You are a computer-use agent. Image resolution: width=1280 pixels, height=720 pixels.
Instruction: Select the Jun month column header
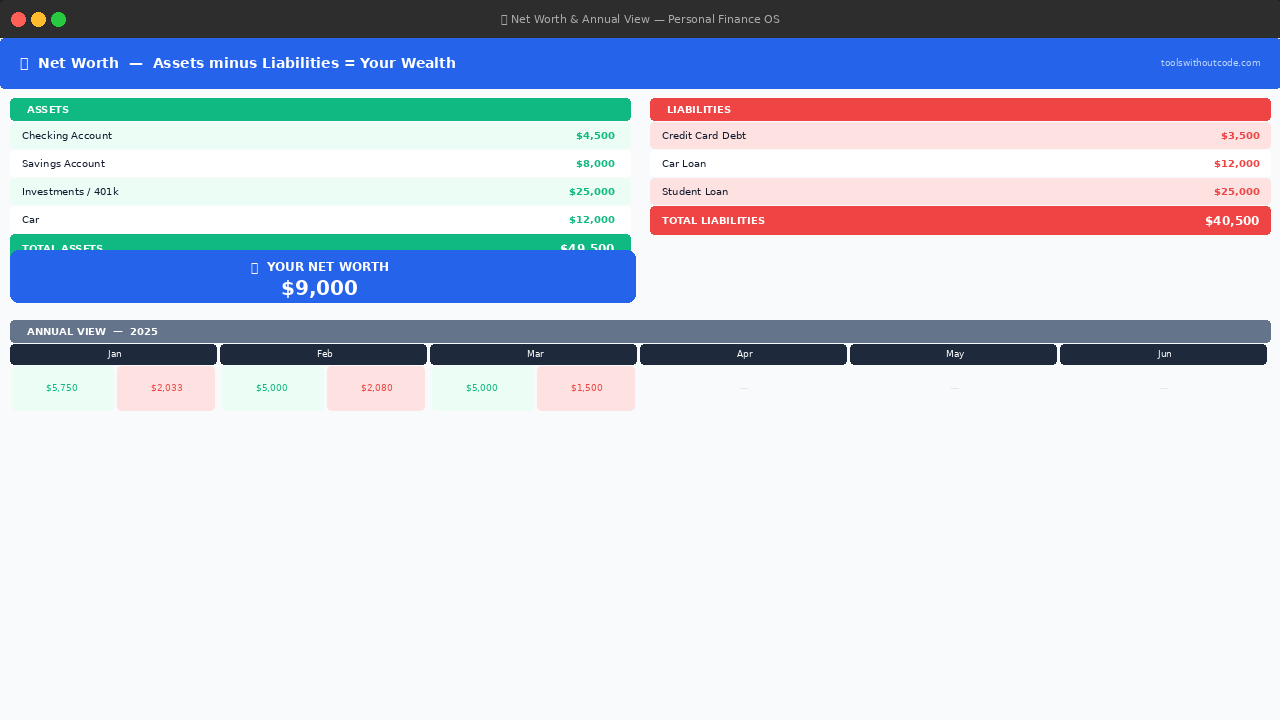(x=1164, y=355)
